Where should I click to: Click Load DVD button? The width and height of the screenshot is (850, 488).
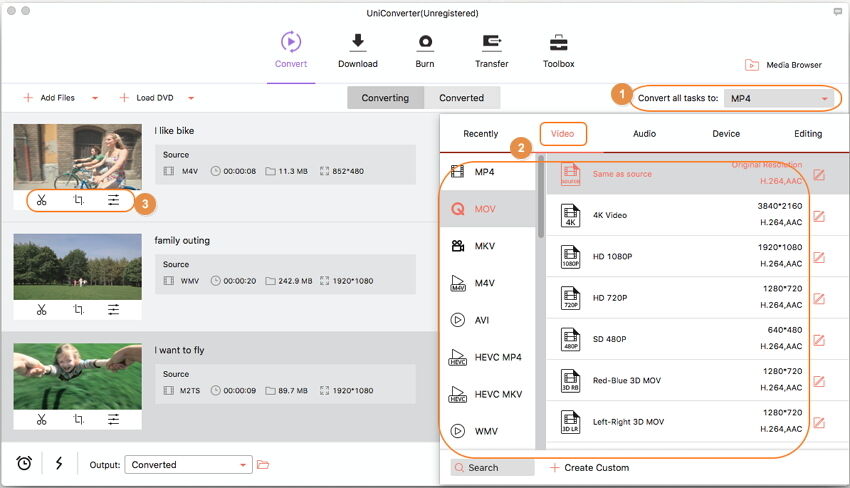click(146, 98)
